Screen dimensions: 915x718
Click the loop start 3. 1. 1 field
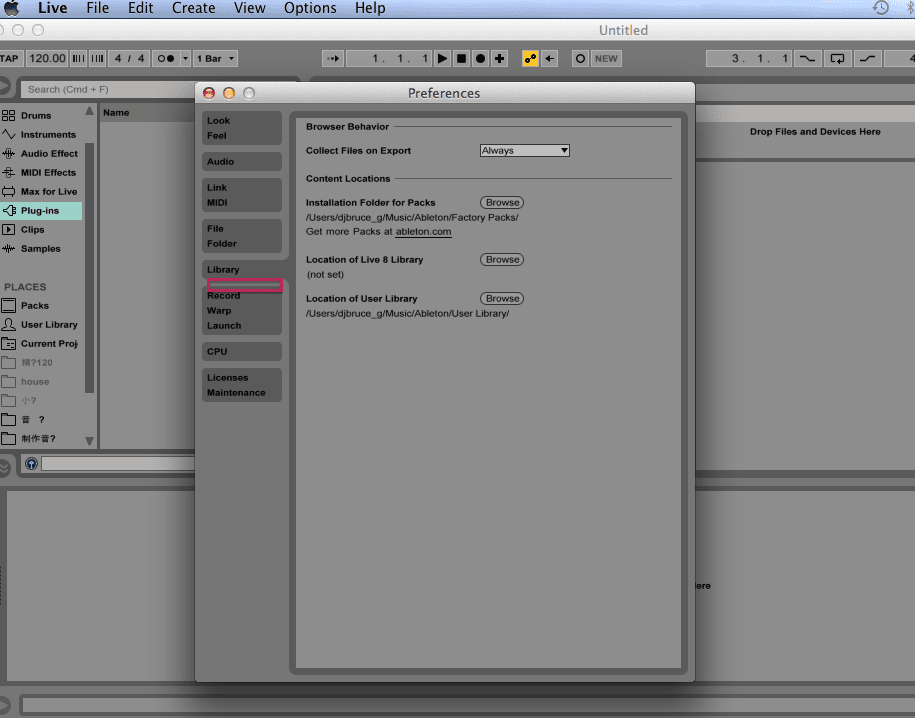[x=749, y=58]
